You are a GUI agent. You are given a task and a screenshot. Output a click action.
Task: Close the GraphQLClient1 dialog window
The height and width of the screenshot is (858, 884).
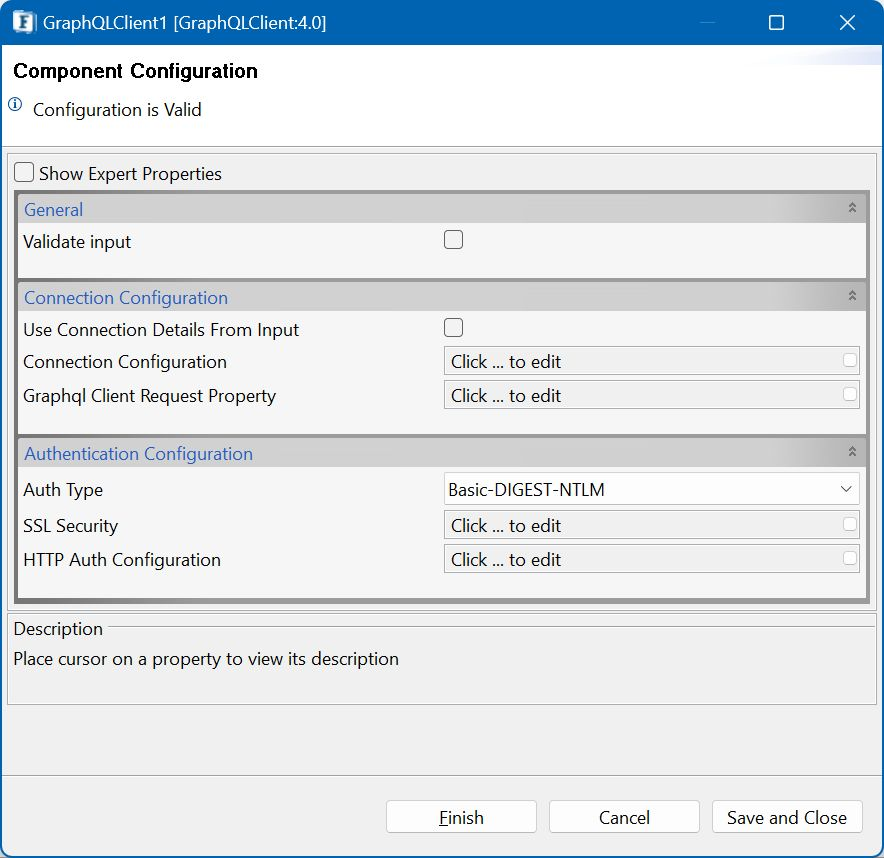coord(847,23)
